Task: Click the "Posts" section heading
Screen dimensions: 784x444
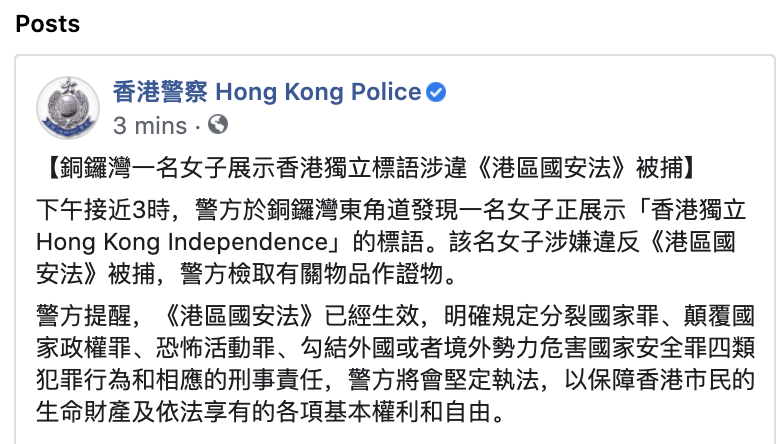Action: coord(48,22)
